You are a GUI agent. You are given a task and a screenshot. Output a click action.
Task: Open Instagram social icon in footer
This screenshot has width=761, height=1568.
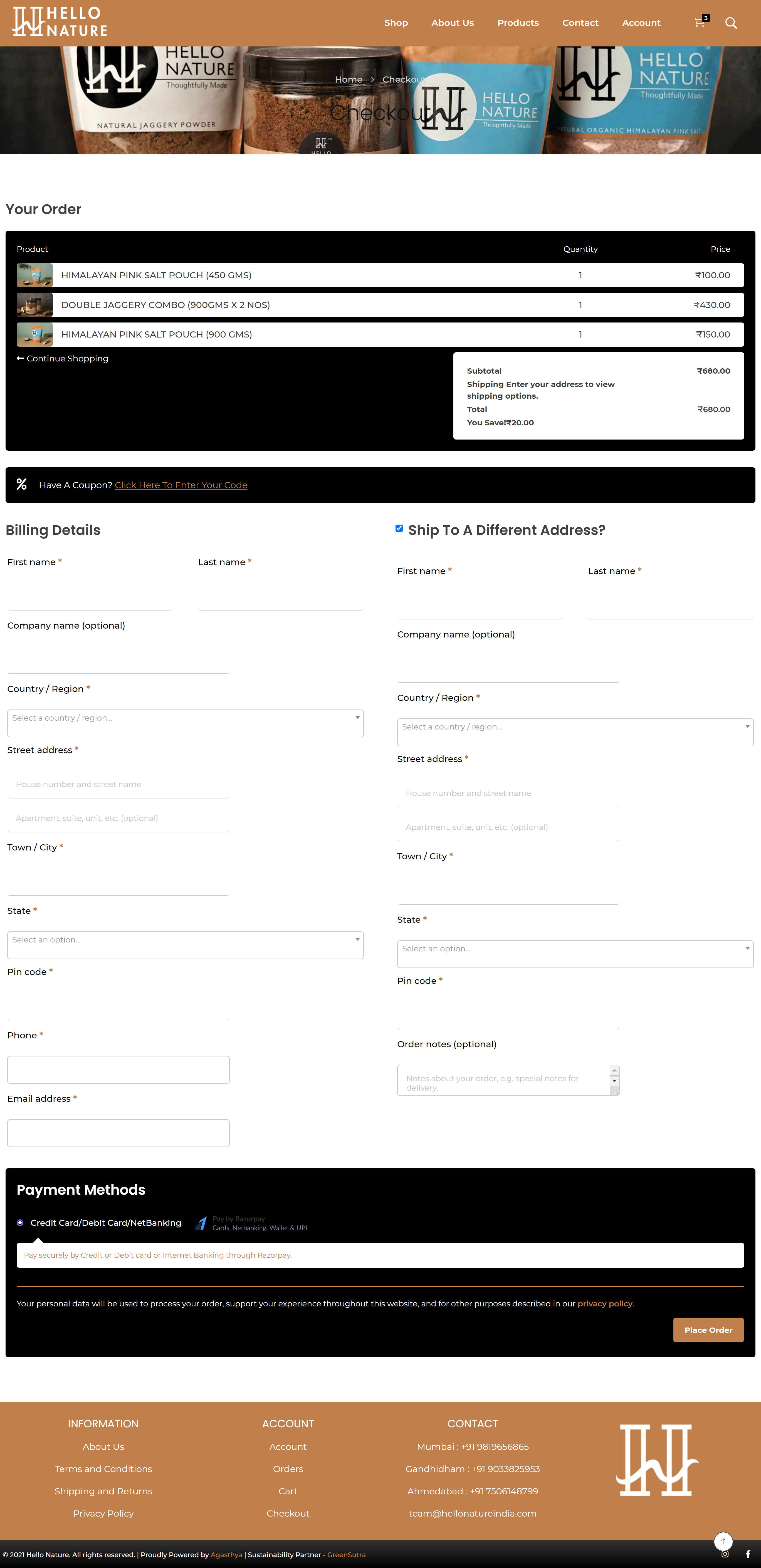point(725,1554)
